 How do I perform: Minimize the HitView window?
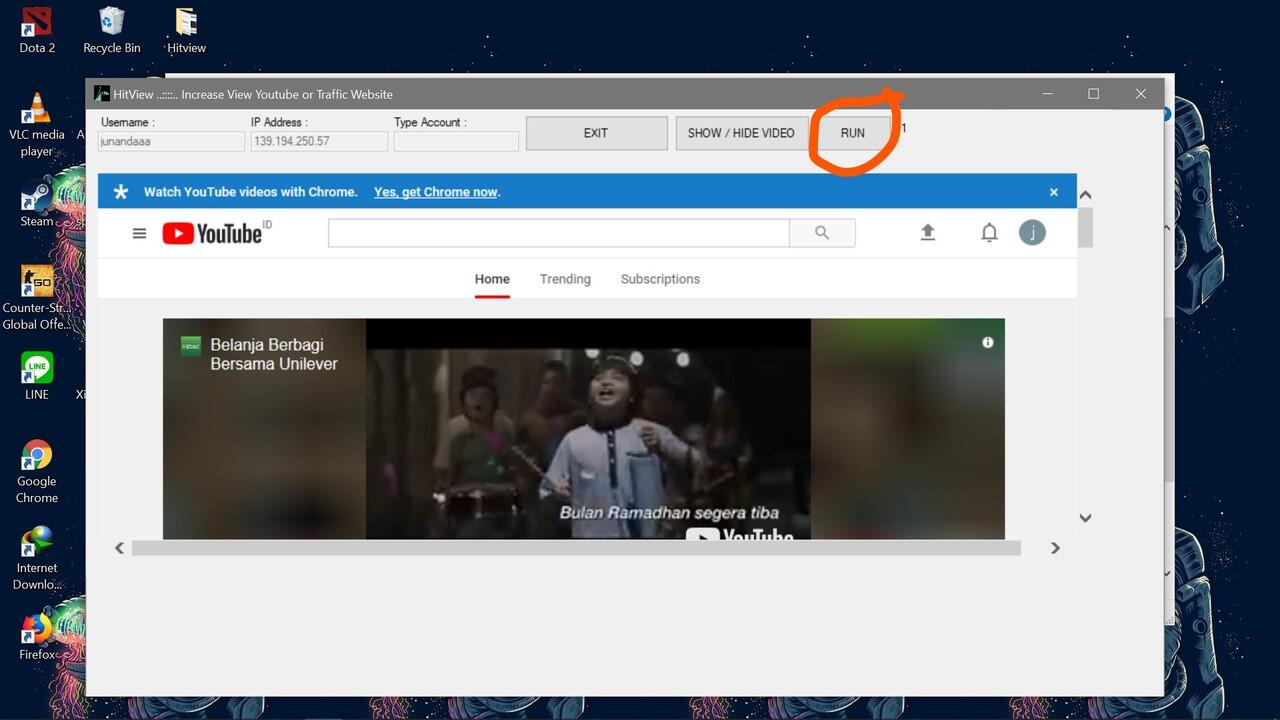[x=1048, y=94]
